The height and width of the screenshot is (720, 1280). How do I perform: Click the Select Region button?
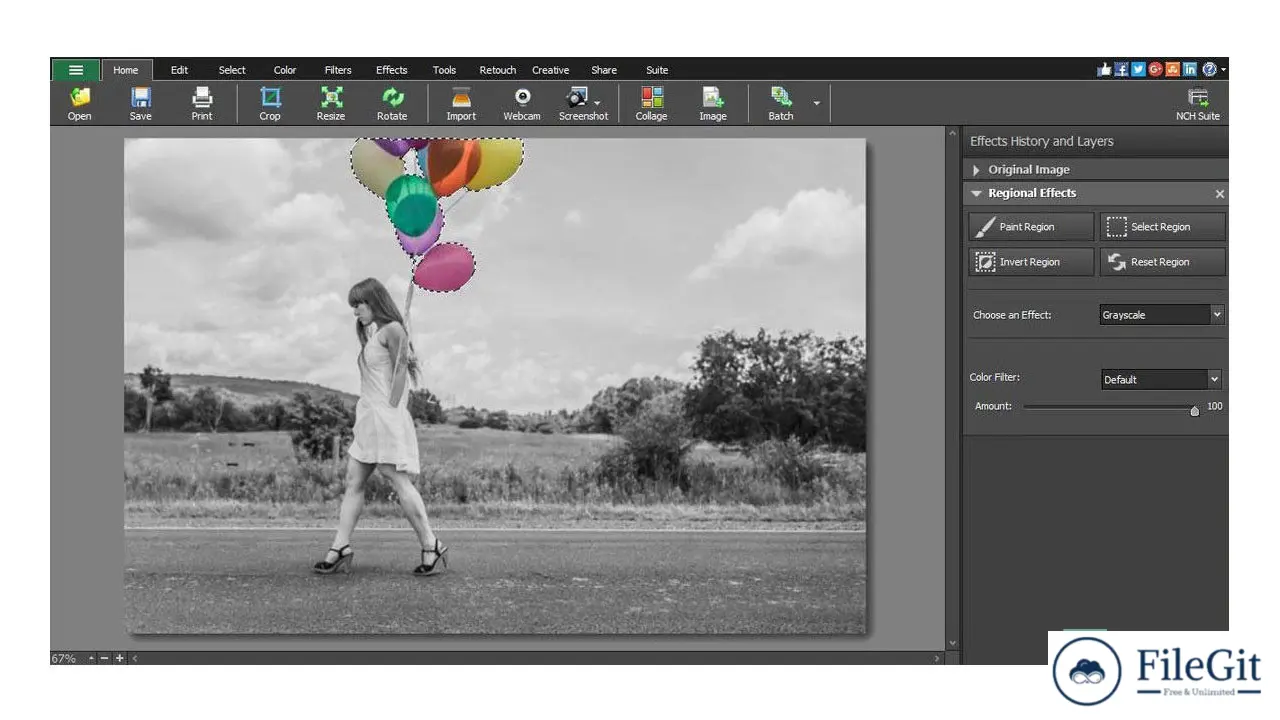pyautogui.click(x=1162, y=227)
